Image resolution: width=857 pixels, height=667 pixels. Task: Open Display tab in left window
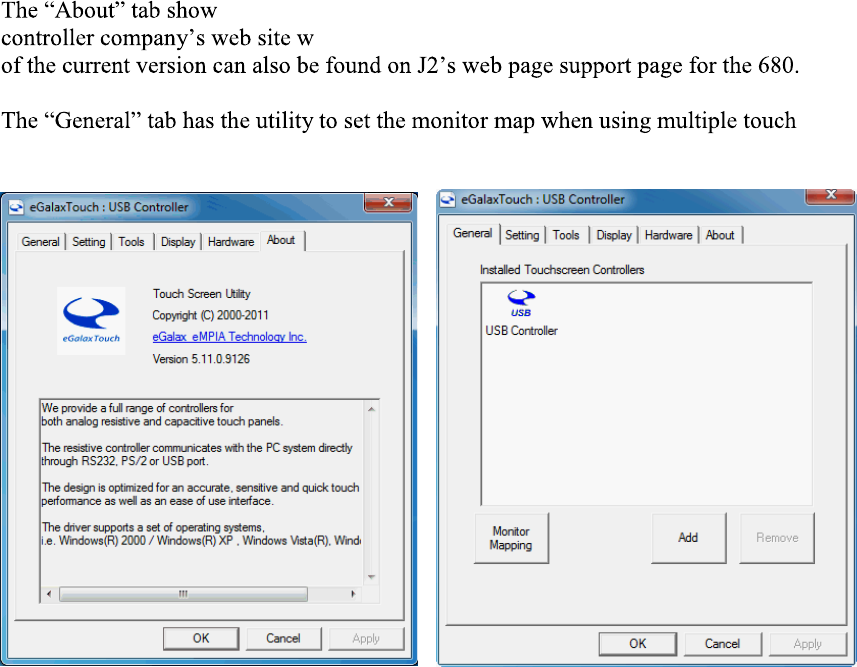point(178,242)
